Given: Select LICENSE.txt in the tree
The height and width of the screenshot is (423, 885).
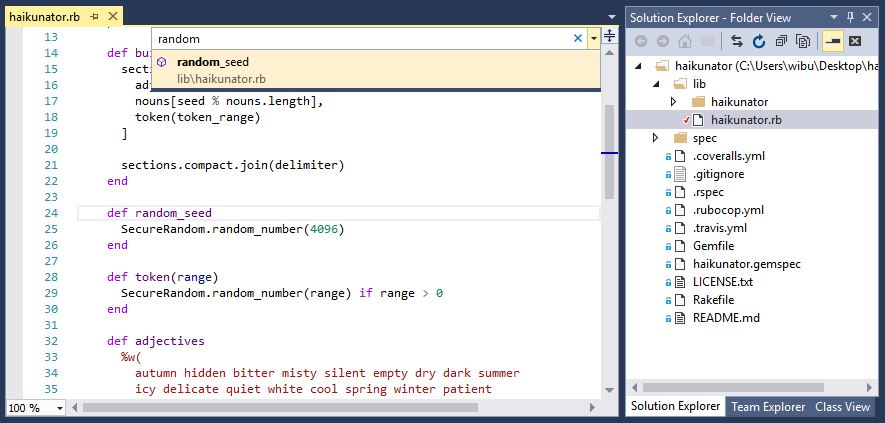Looking at the screenshot, I should (x=722, y=282).
